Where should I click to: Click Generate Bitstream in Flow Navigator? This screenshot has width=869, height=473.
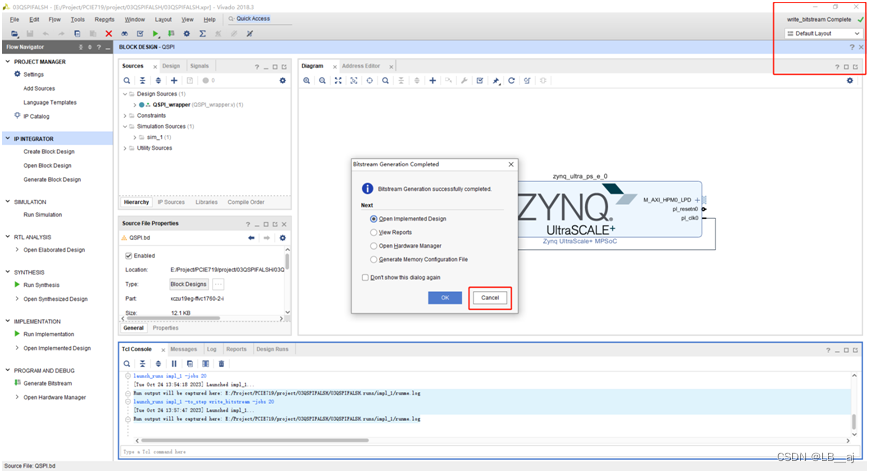pos(48,383)
